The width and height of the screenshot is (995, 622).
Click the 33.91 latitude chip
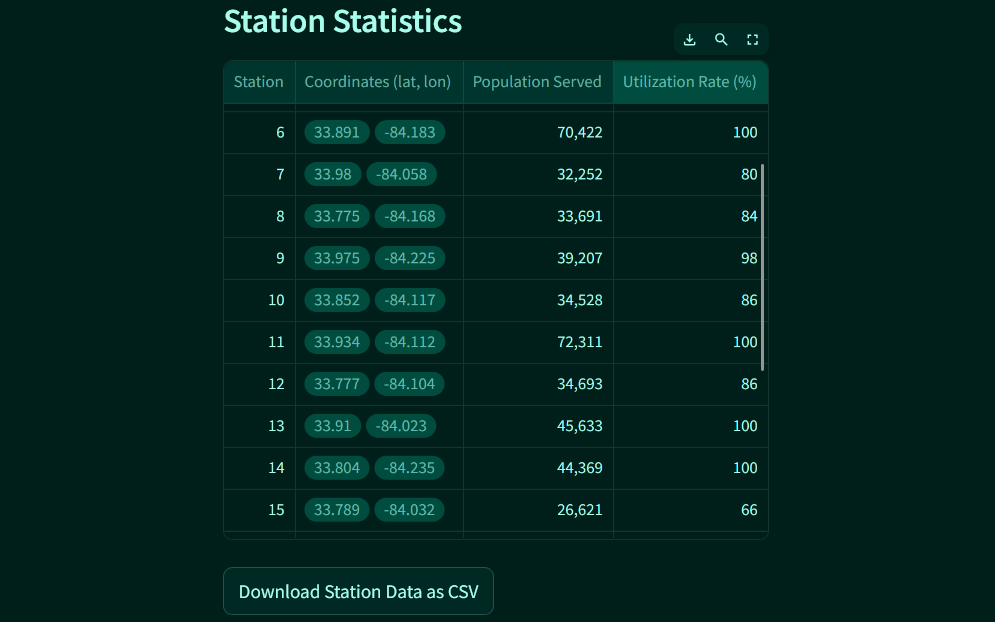(x=333, y=425)
